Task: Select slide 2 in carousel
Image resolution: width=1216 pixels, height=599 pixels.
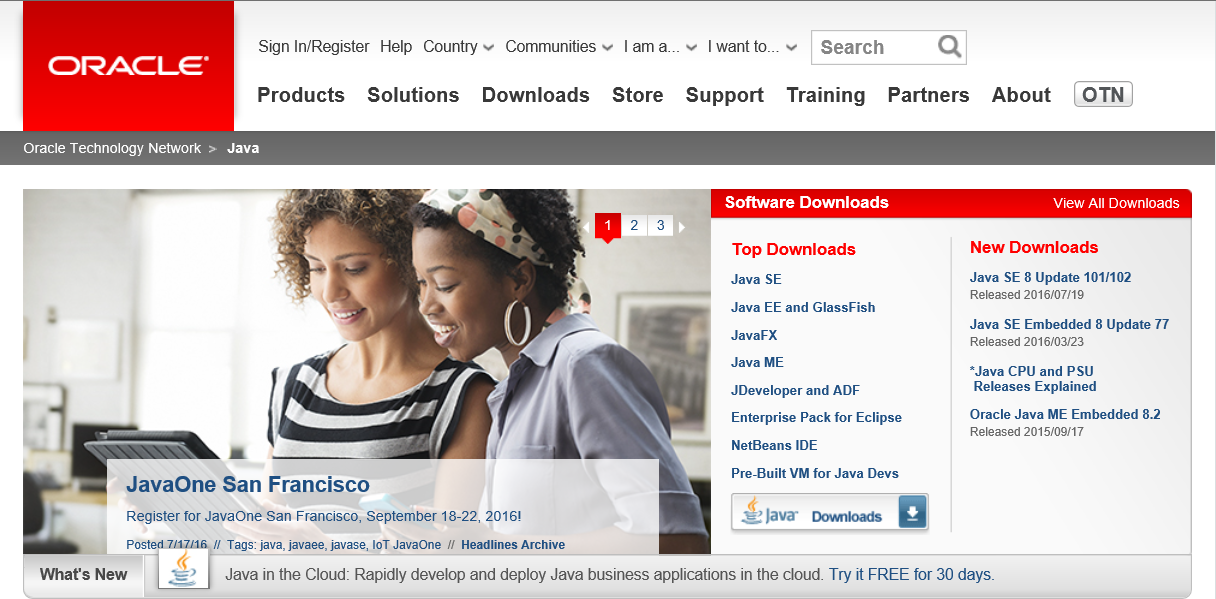Action: click(x=634, y=226)
